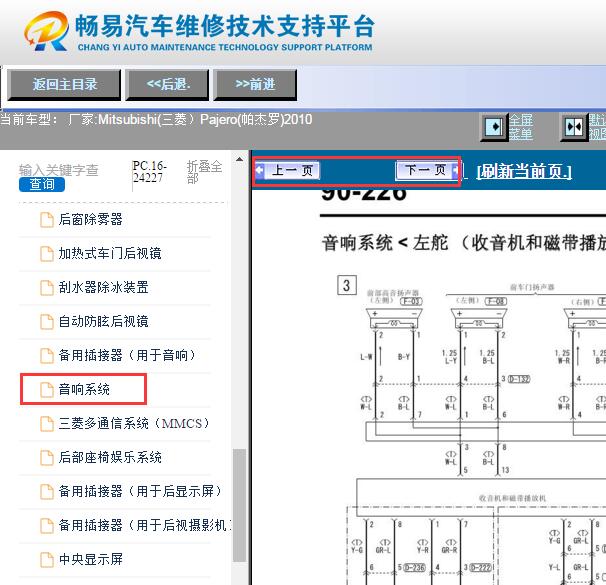
Task: Go forward with >>前进 button
Action: click(255, 84)
